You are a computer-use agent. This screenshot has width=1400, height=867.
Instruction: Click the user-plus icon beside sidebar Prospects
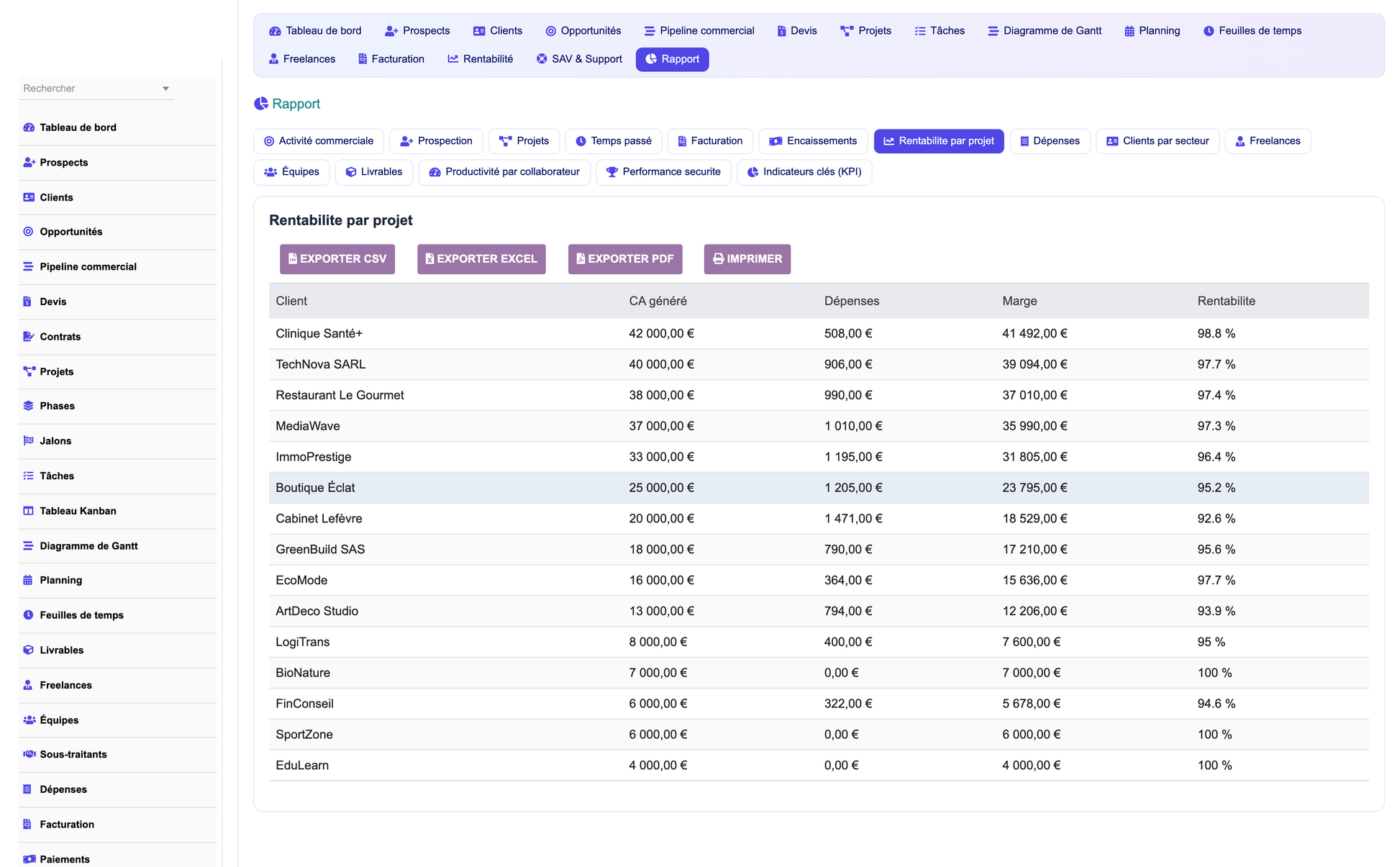tap(29, 163)
